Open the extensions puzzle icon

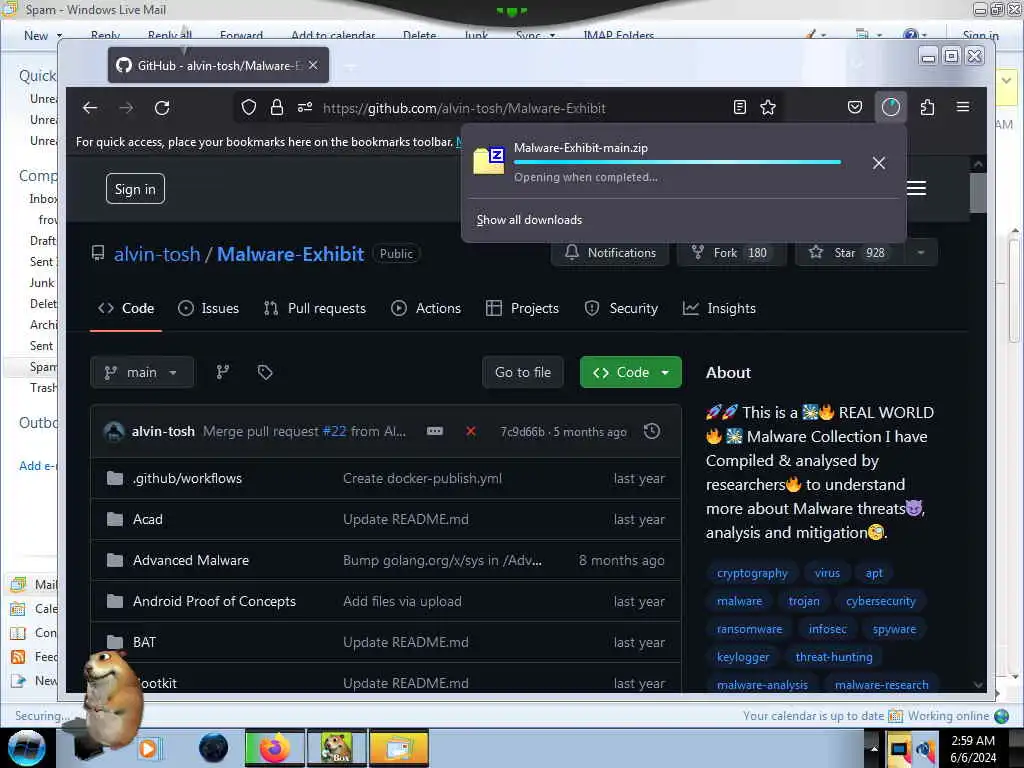click(x=927, y=107)
